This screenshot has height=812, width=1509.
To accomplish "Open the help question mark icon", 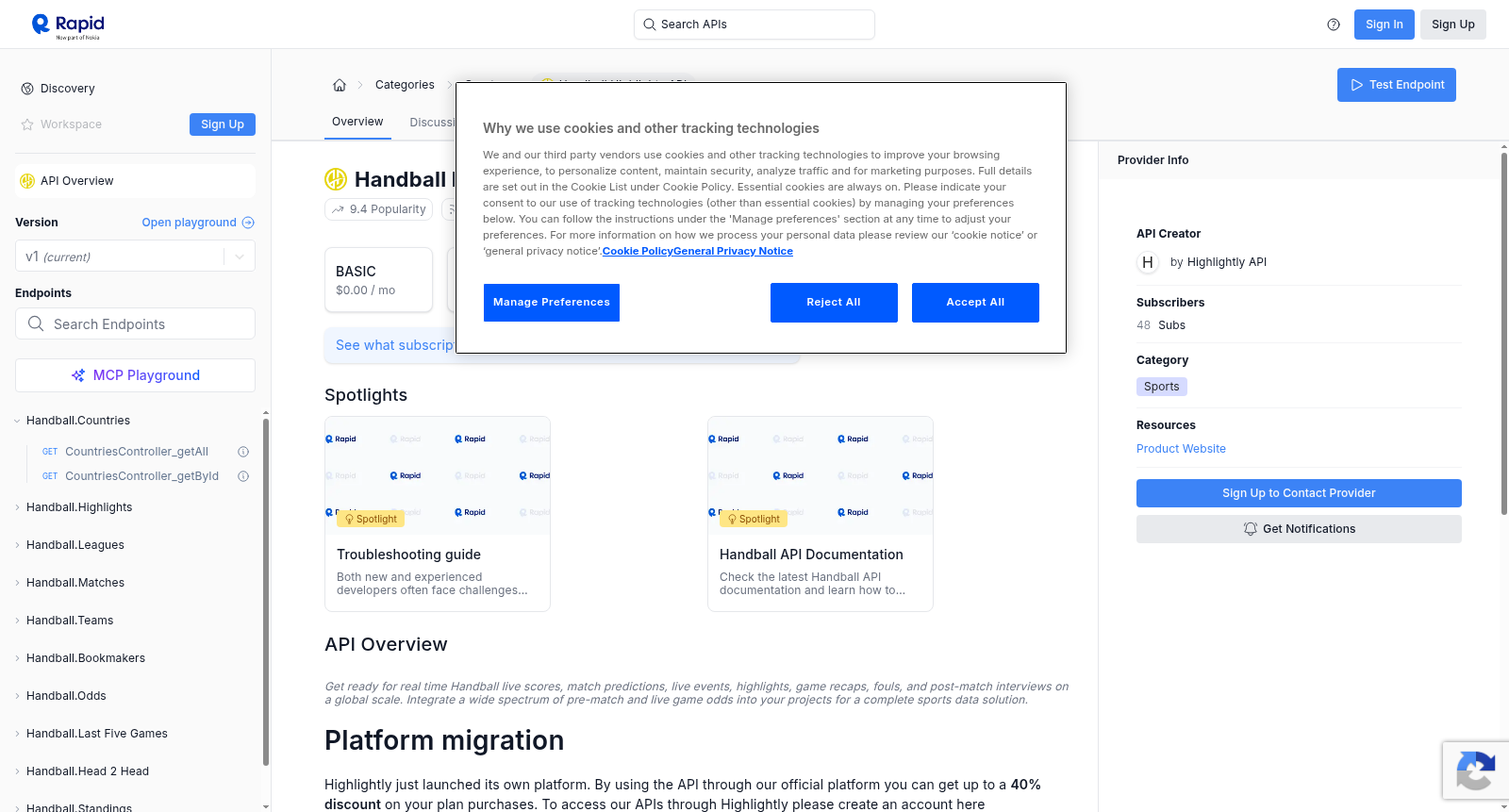I will tap(1334, 25).
